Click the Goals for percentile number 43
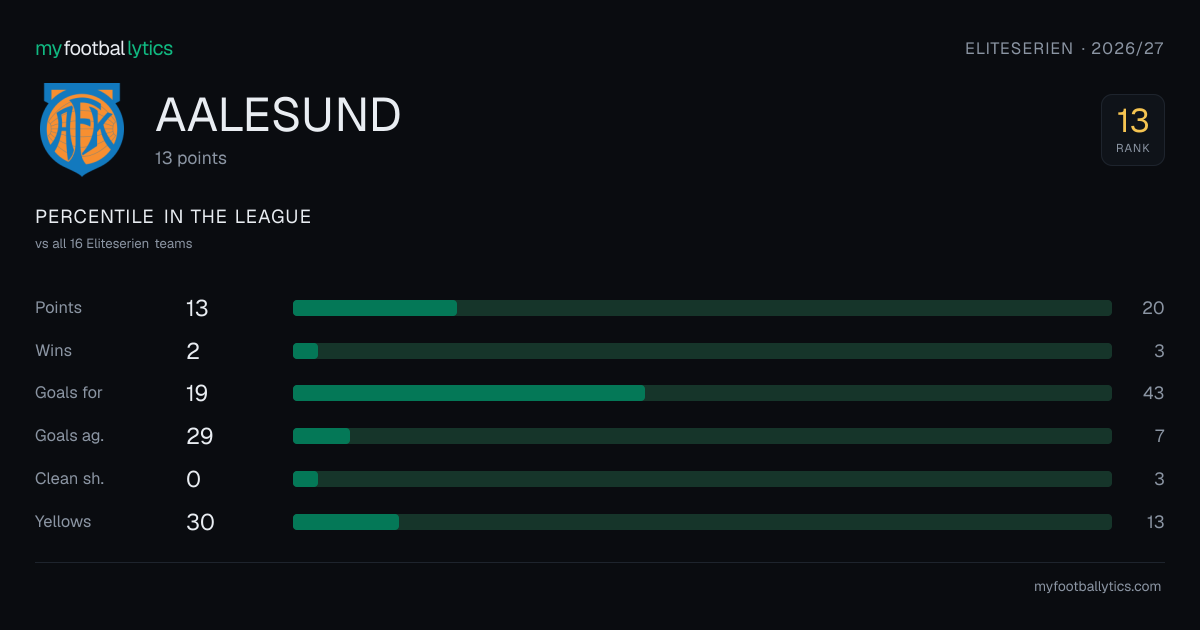 click(x=1153, y=393)
